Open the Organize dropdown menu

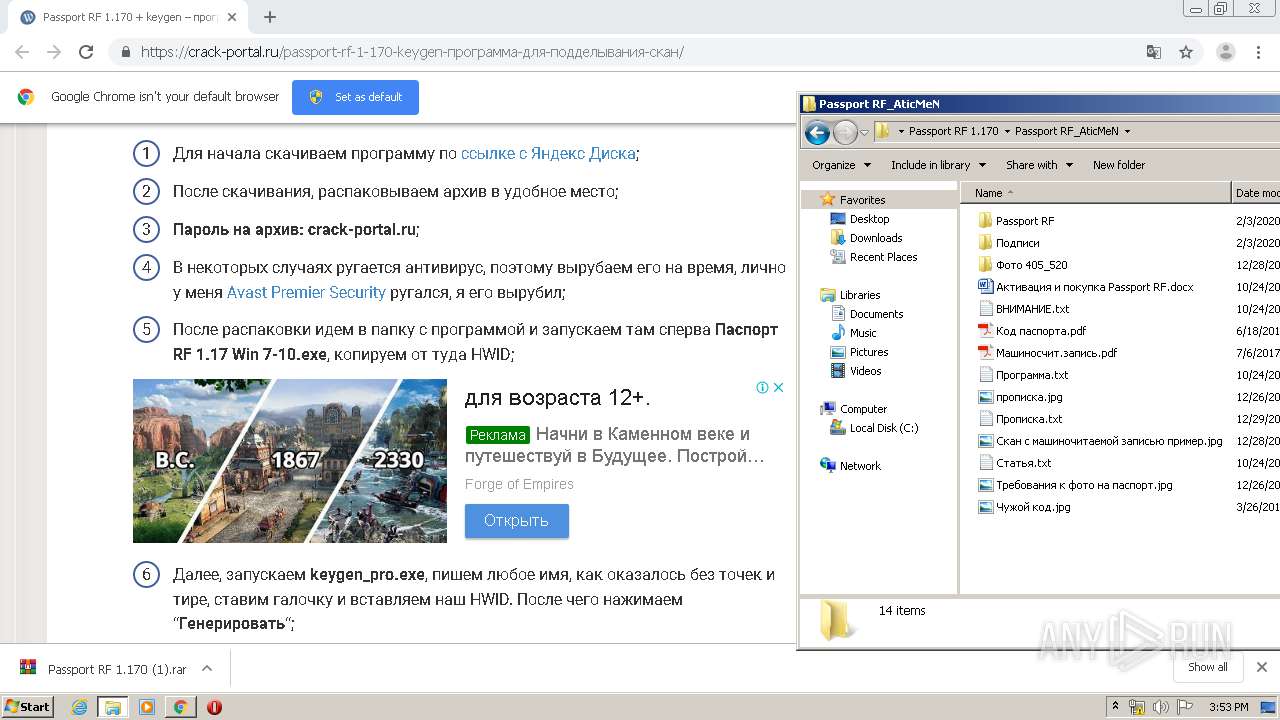841,165
